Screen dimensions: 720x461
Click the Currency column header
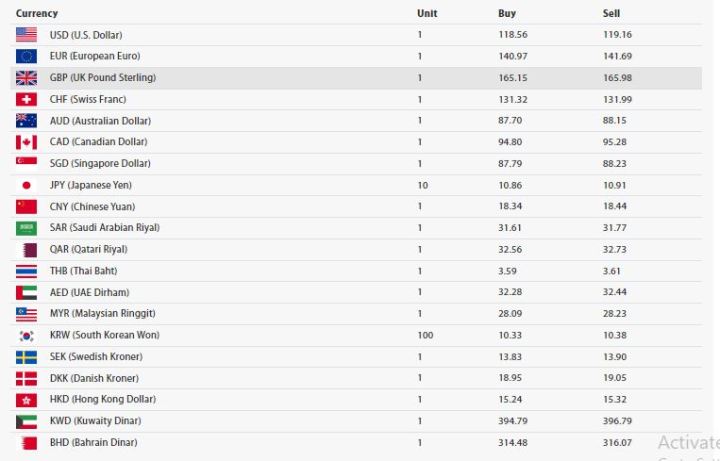click(37, 13)
